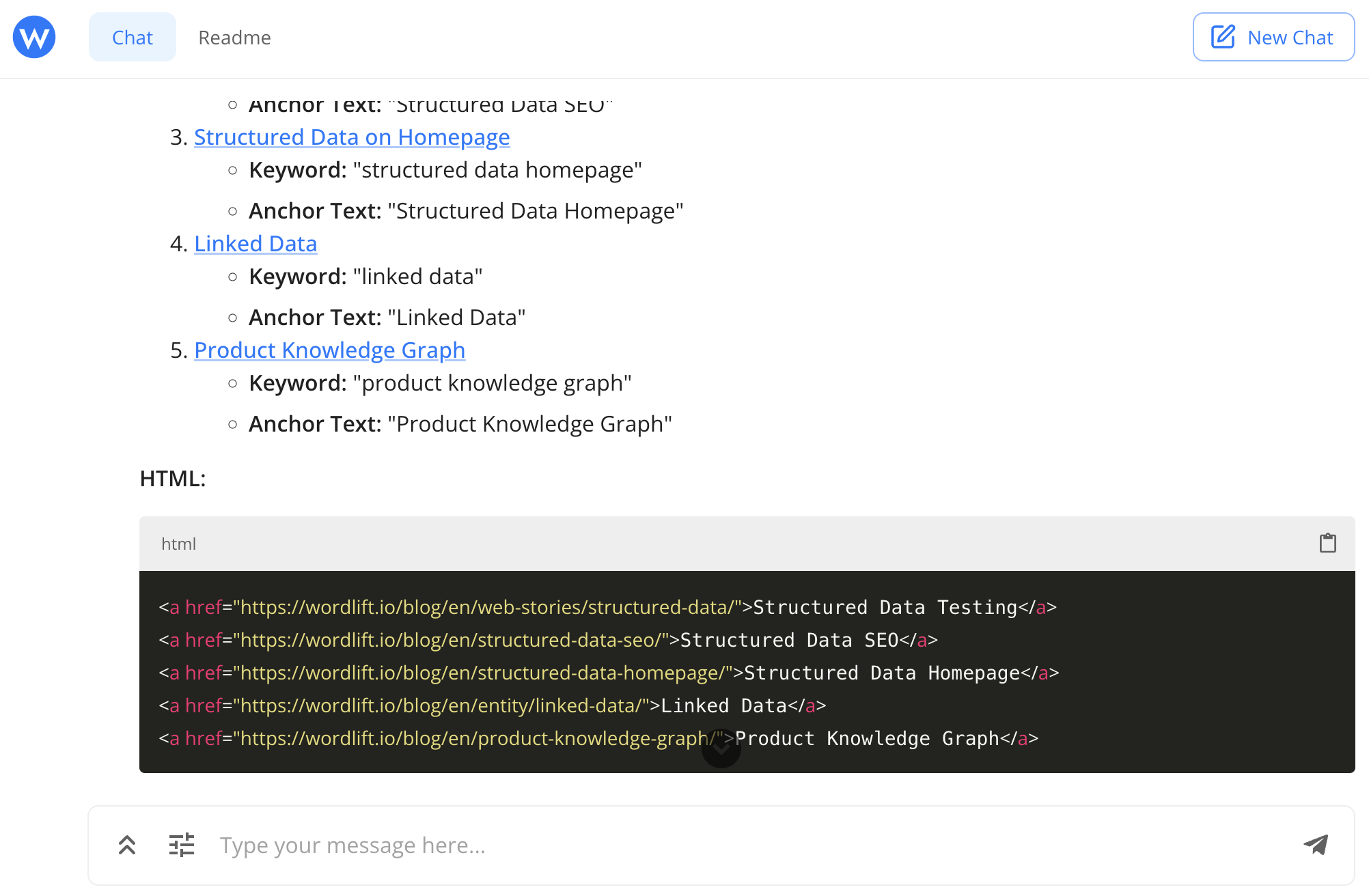1369x896 pixels.
Task: Open the chat settings sliders icon
Action: coord(182,845)
